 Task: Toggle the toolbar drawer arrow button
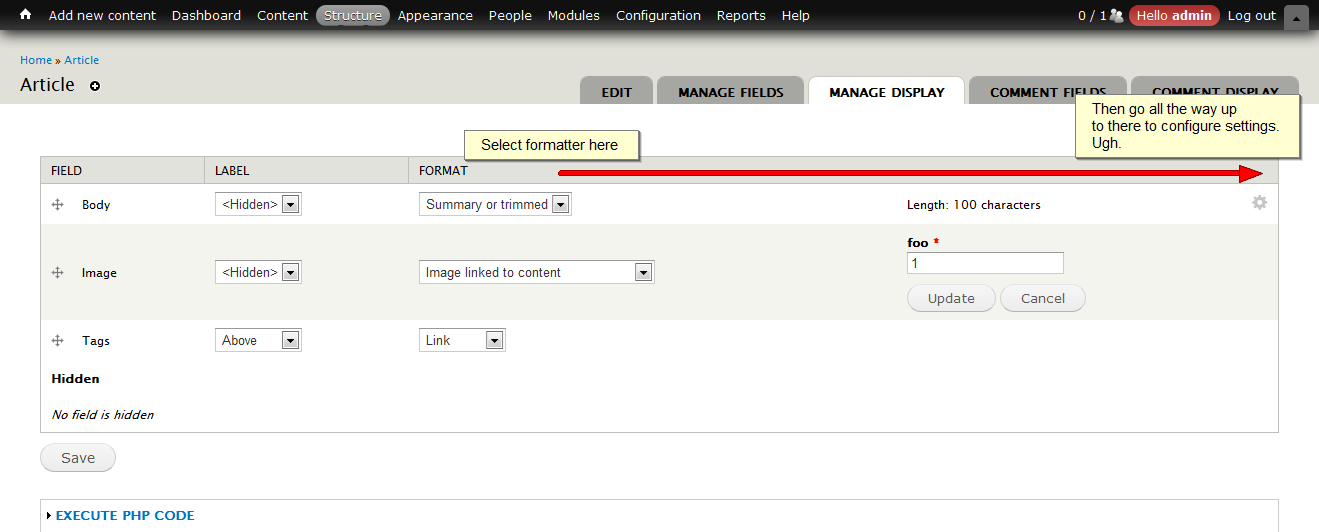1296,17
